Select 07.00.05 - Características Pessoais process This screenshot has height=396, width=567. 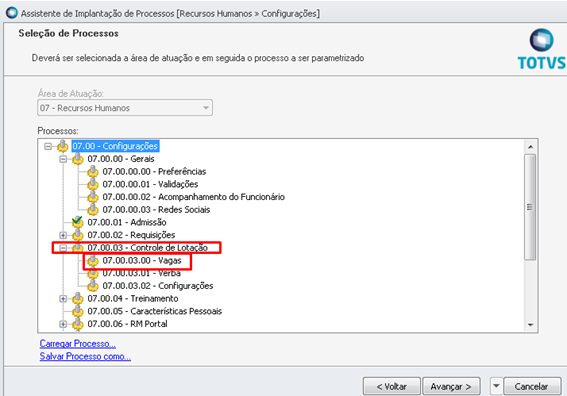[154, 311]
